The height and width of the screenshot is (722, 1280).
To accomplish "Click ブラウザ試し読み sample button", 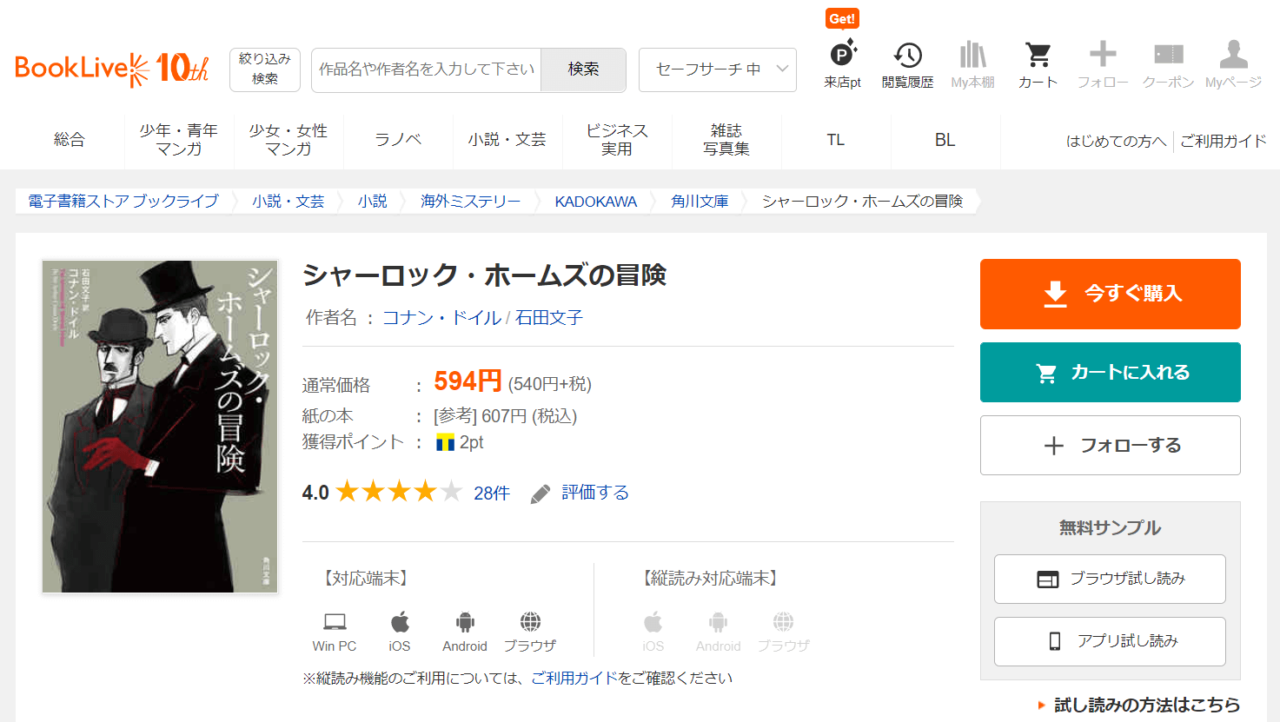I will pyautogui.click(x=1109, y=579).
